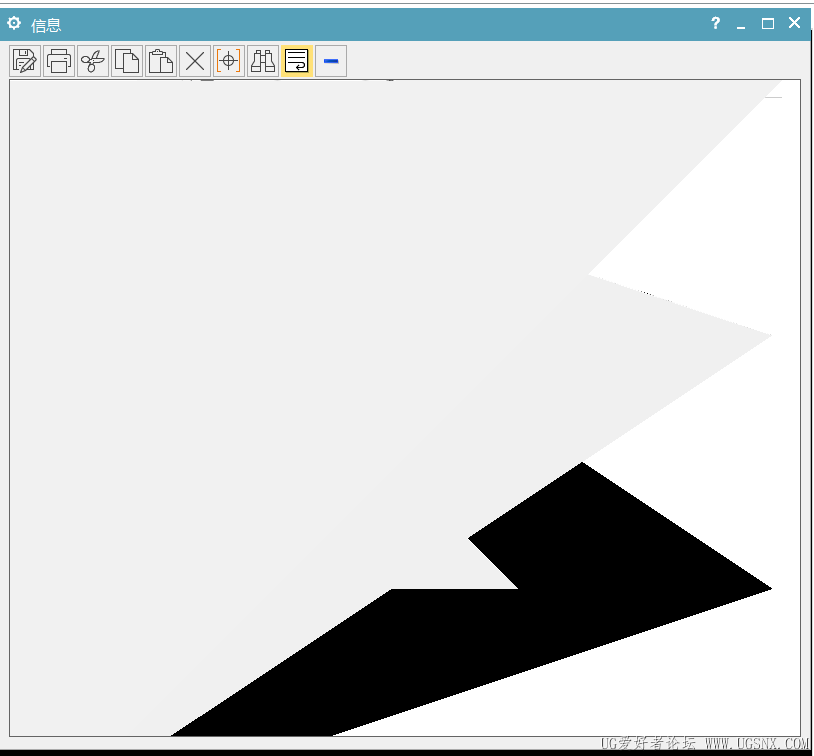
Task: Click the Save As icon with pencil
Action: [x=25, y=61]
